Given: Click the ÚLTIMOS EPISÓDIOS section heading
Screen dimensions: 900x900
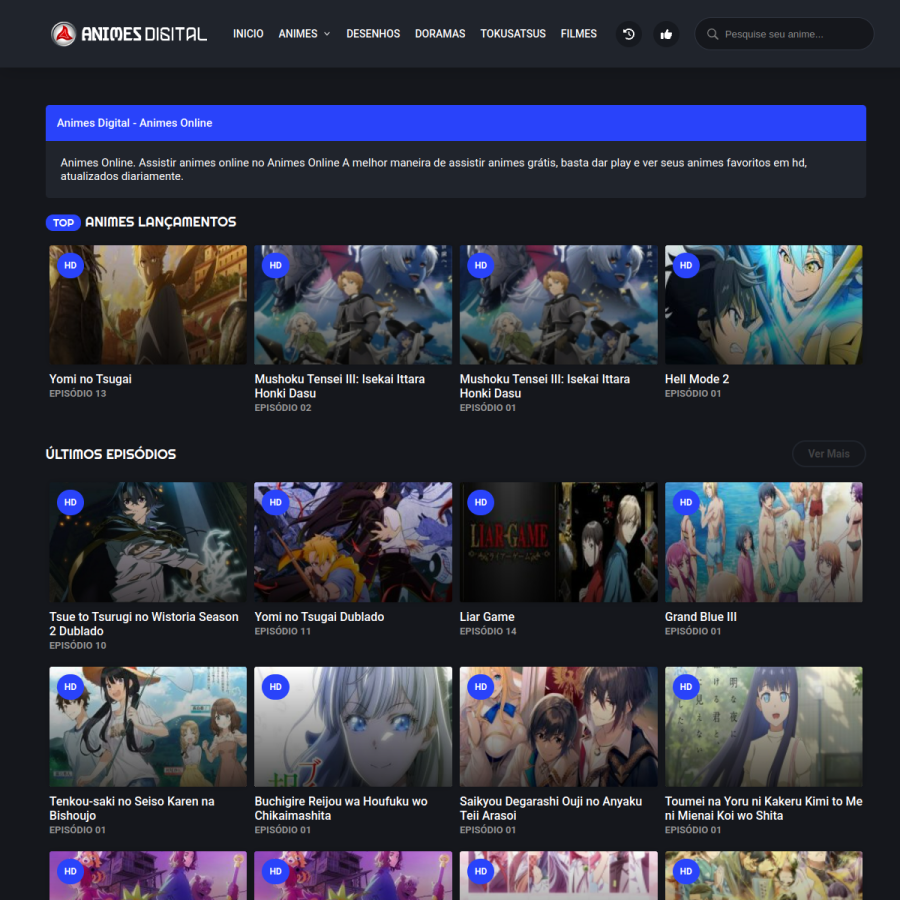Looking at the screenshot, I should pyautogui.click(x=111, y=454).
